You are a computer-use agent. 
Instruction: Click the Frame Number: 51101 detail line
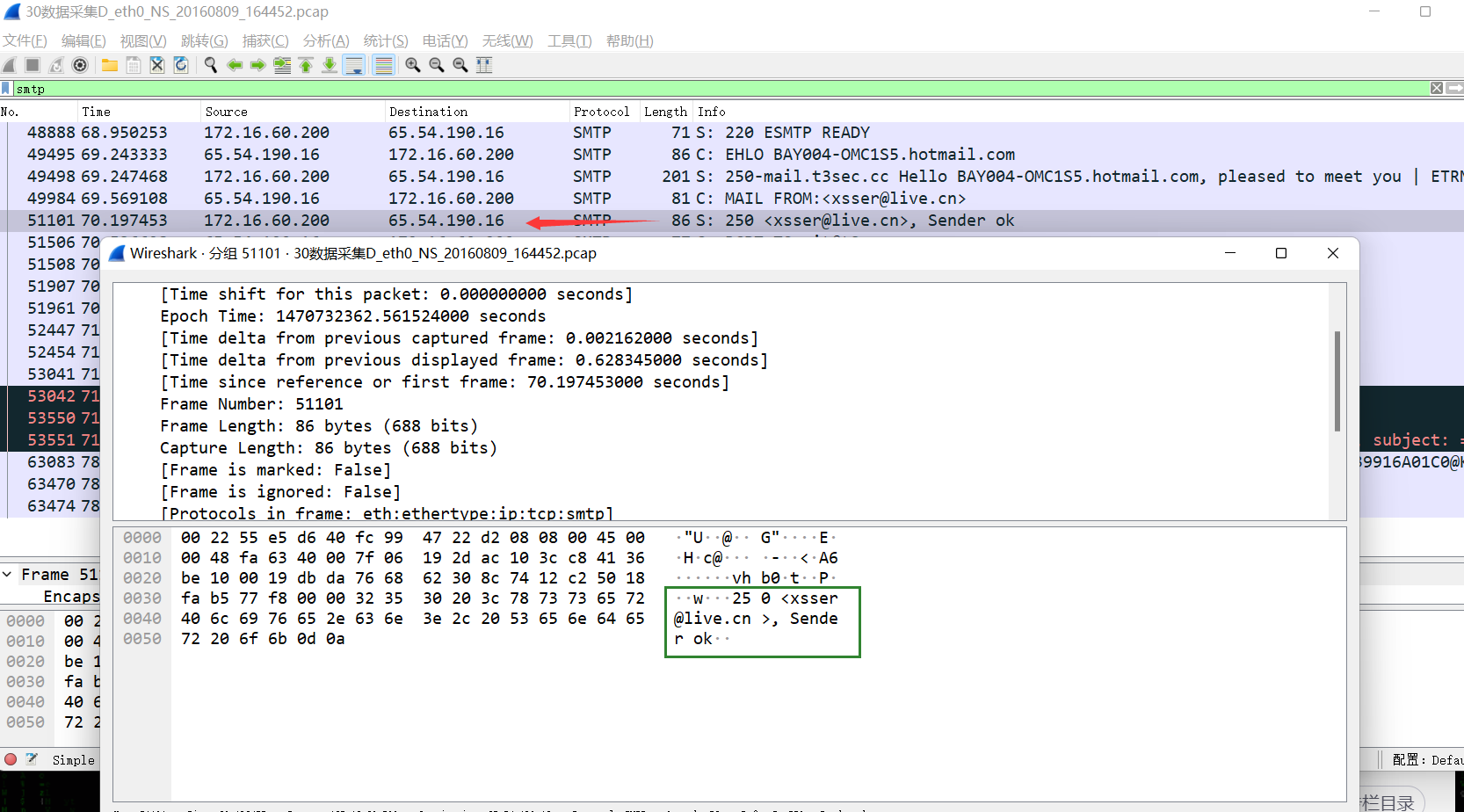pyautogui.click(x=251, y=404)
